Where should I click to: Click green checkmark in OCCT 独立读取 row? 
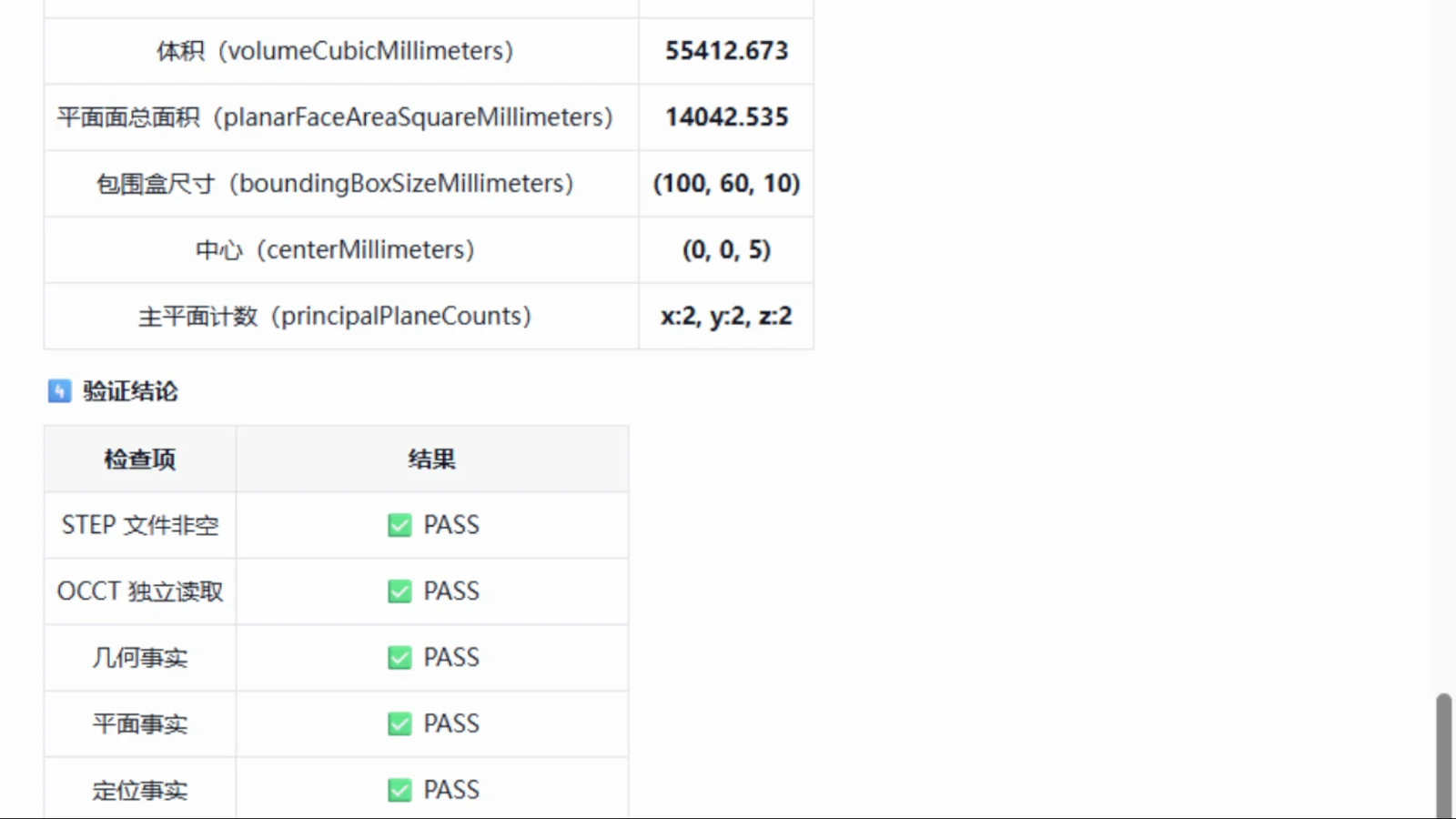click(399, 591)
